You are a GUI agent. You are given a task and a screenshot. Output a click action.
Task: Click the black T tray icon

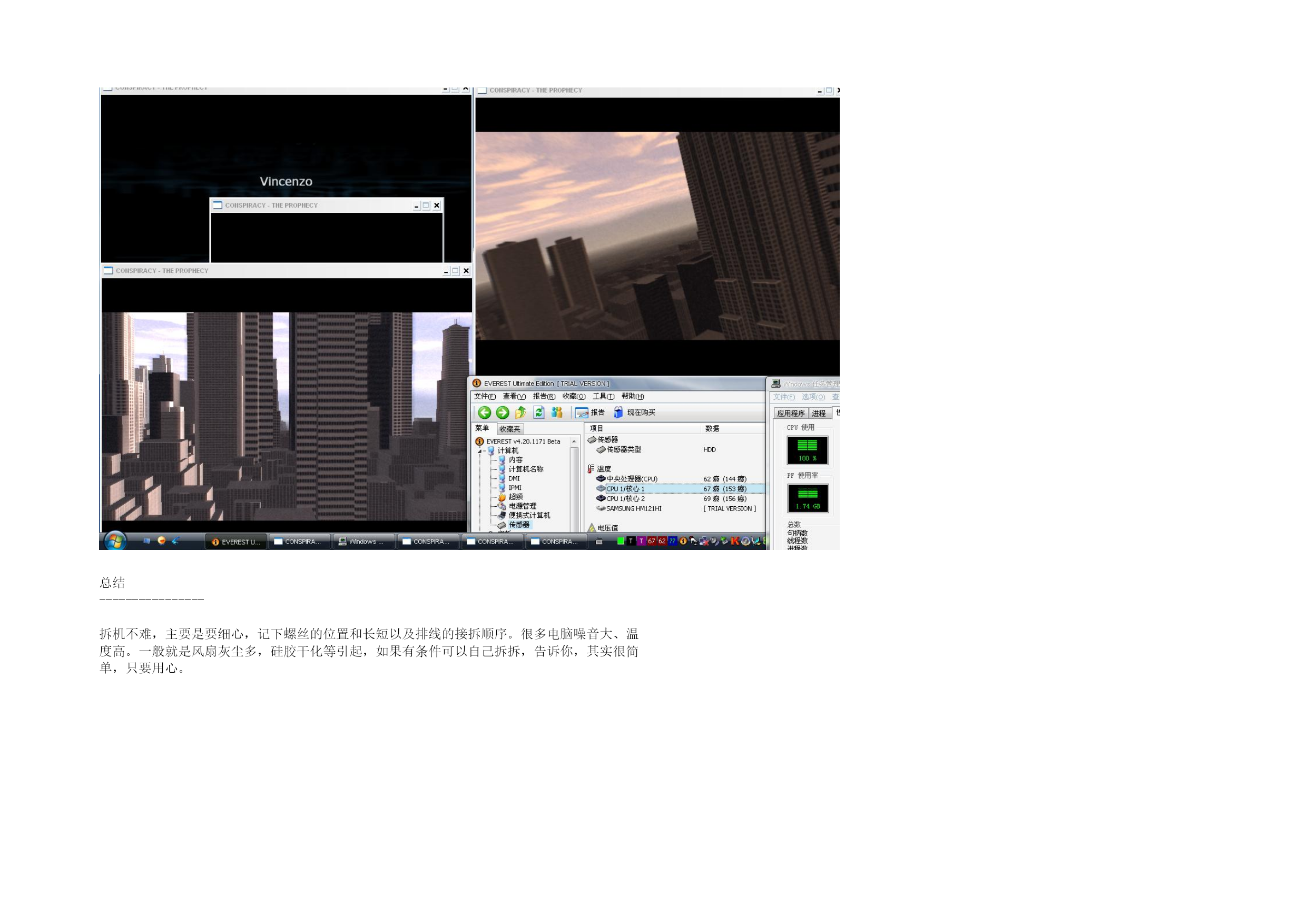(631, 541)
